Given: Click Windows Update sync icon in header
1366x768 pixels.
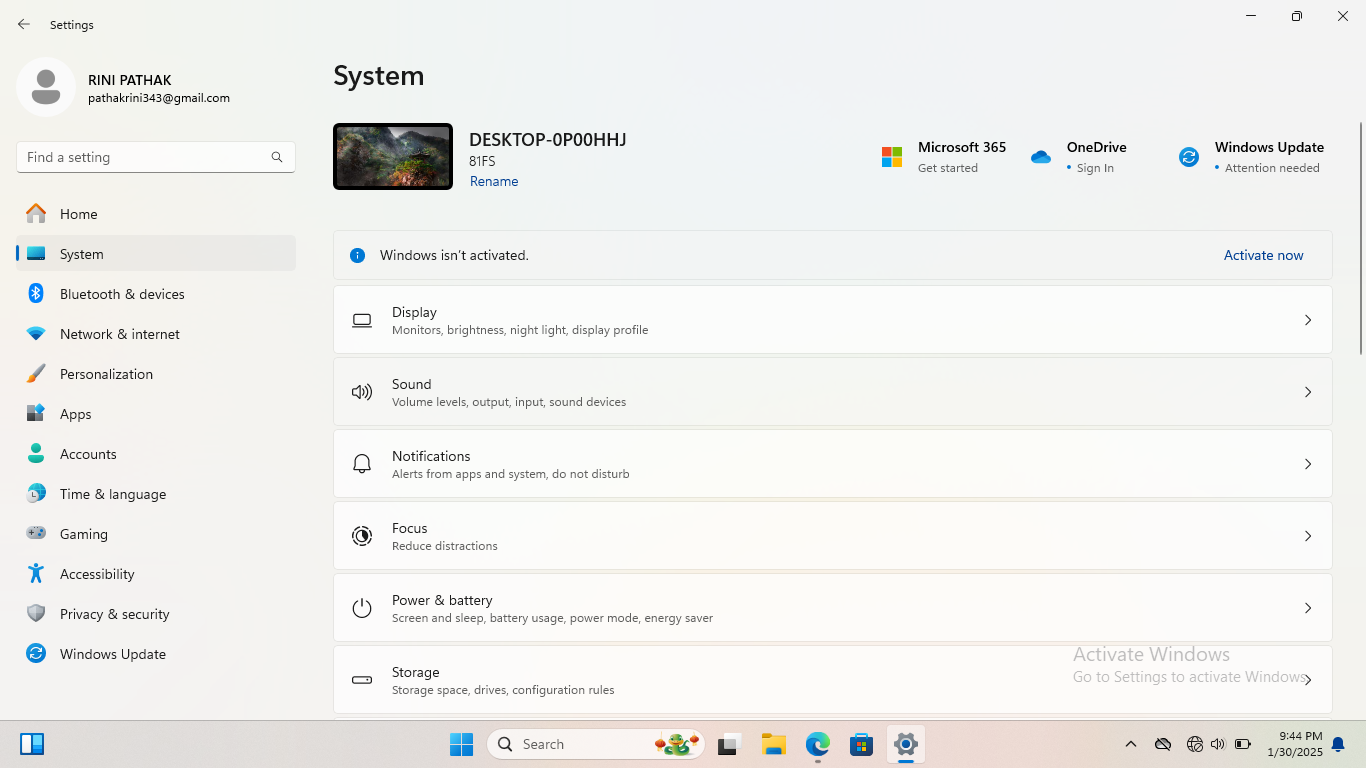Looking at the screenshot, I should tap(1189, 157).
